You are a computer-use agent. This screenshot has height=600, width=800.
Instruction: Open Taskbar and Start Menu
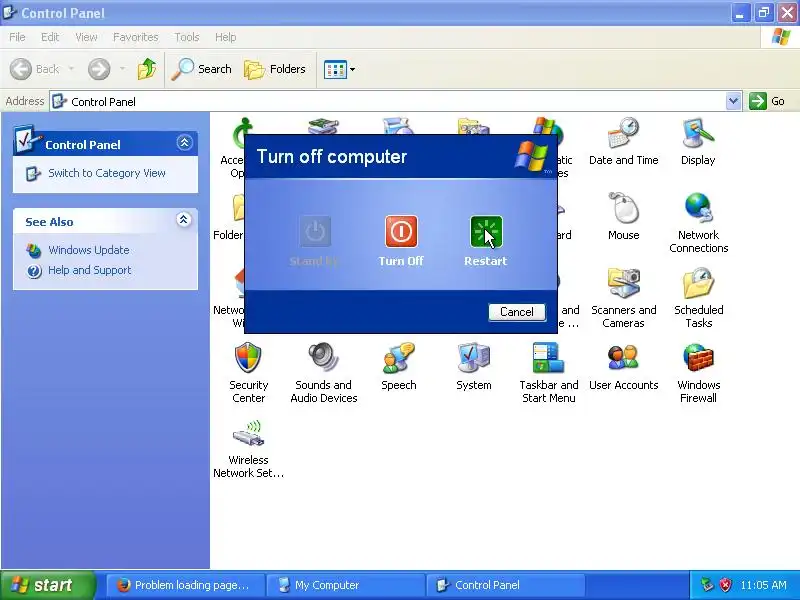pyautogui.click(x=548, y=372)
